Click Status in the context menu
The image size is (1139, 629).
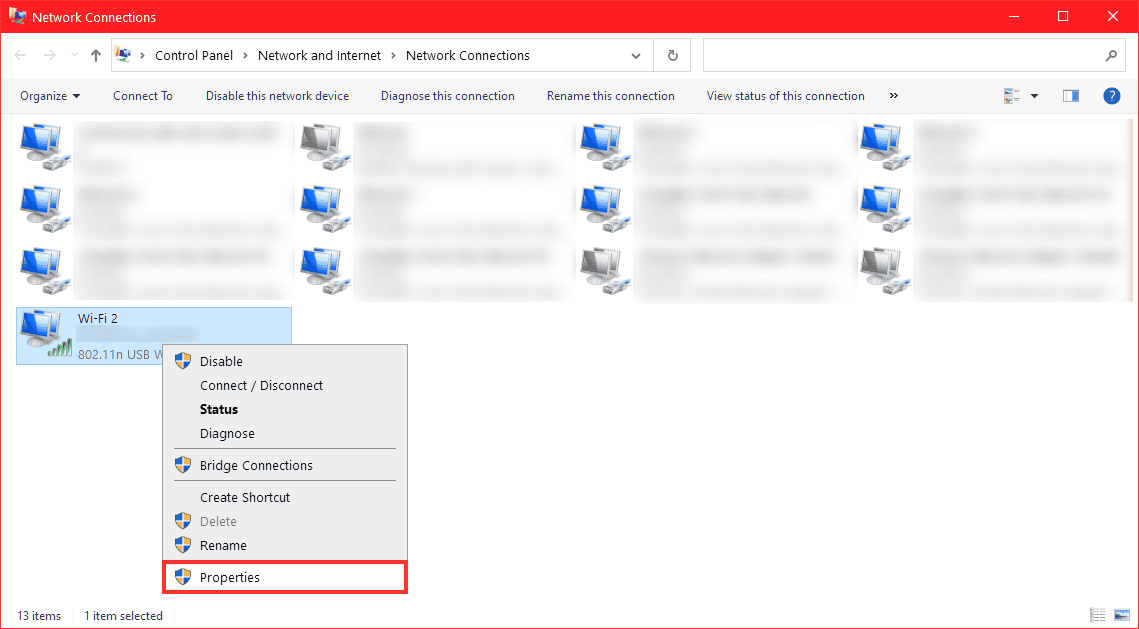click(x=219, y=409)
